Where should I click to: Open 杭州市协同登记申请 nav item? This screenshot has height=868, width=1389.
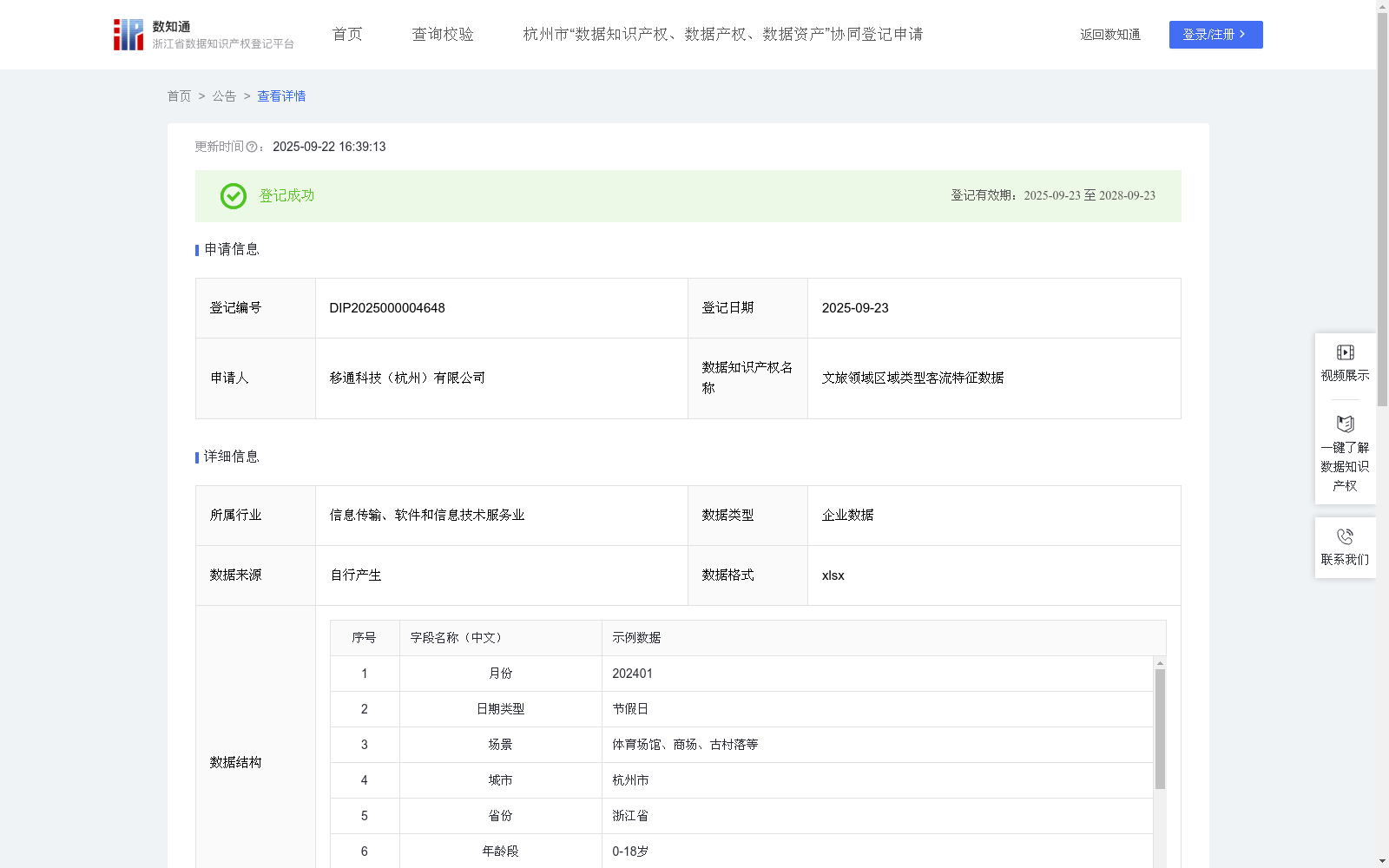point(723,35)
